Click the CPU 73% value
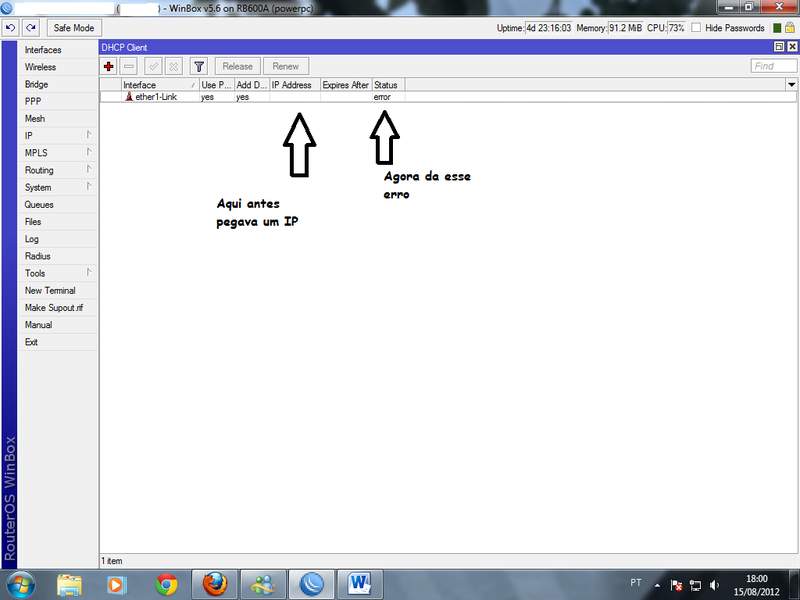 tap(677, 28)
